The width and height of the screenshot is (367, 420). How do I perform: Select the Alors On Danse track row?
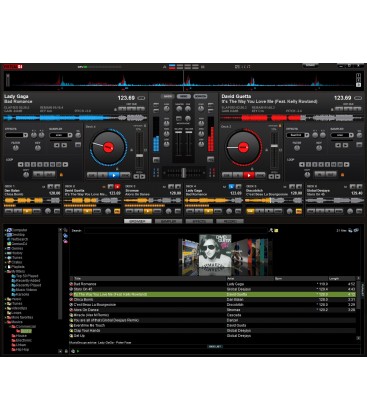tap(213, 310)
